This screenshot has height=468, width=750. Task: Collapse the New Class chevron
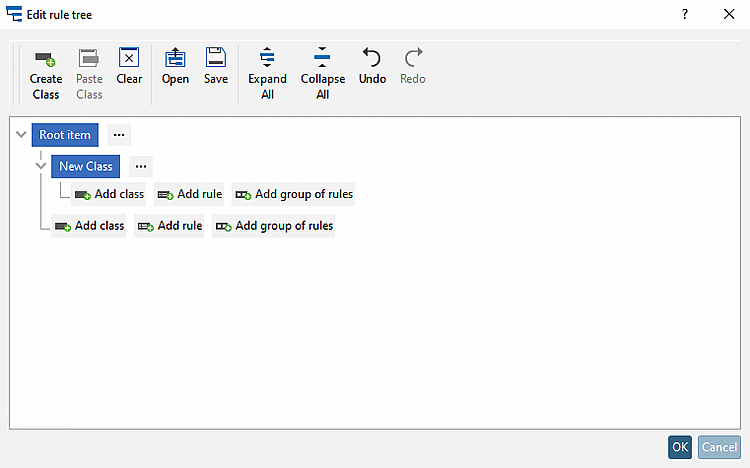click(x=41, y=166)
